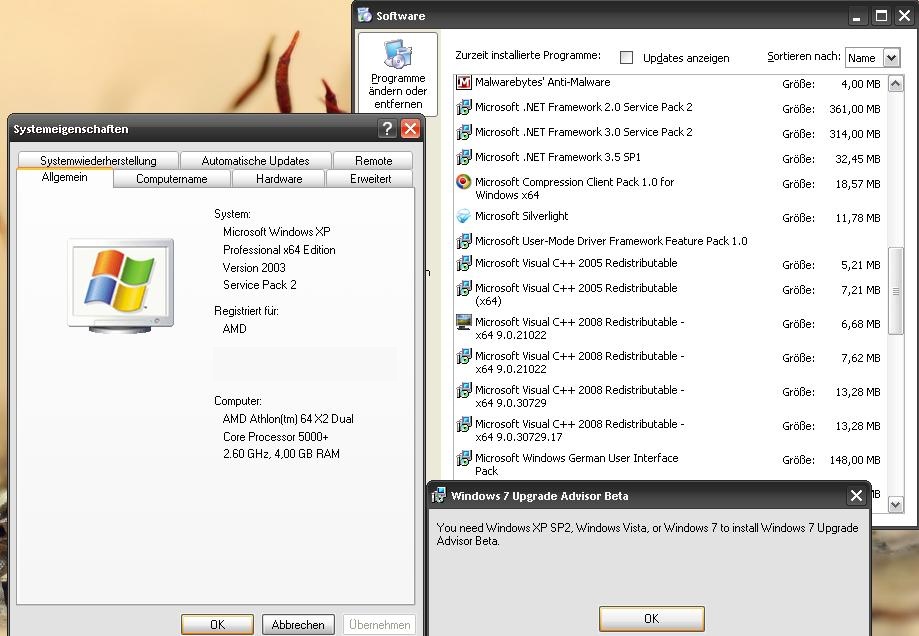Click Abbrechen in Systemeigenschaften dialog
This screenshot has width=919, height=636.
coord(298,624)
